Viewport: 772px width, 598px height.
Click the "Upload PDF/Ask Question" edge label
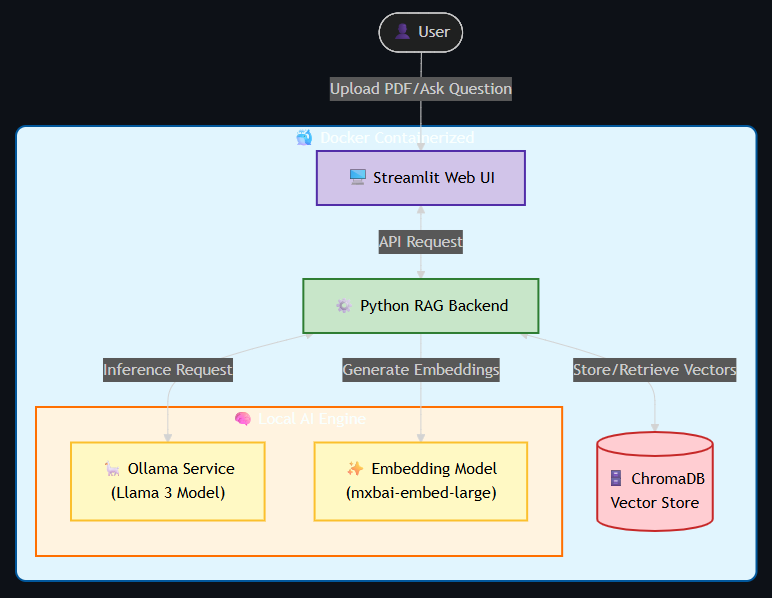pyautogui.click(x=421, y=89)
